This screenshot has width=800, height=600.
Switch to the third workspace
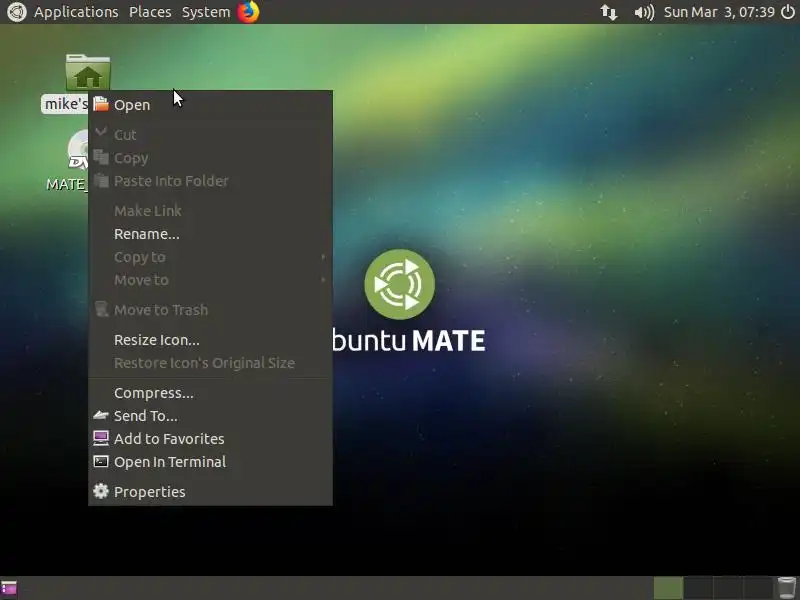point(727,588)
